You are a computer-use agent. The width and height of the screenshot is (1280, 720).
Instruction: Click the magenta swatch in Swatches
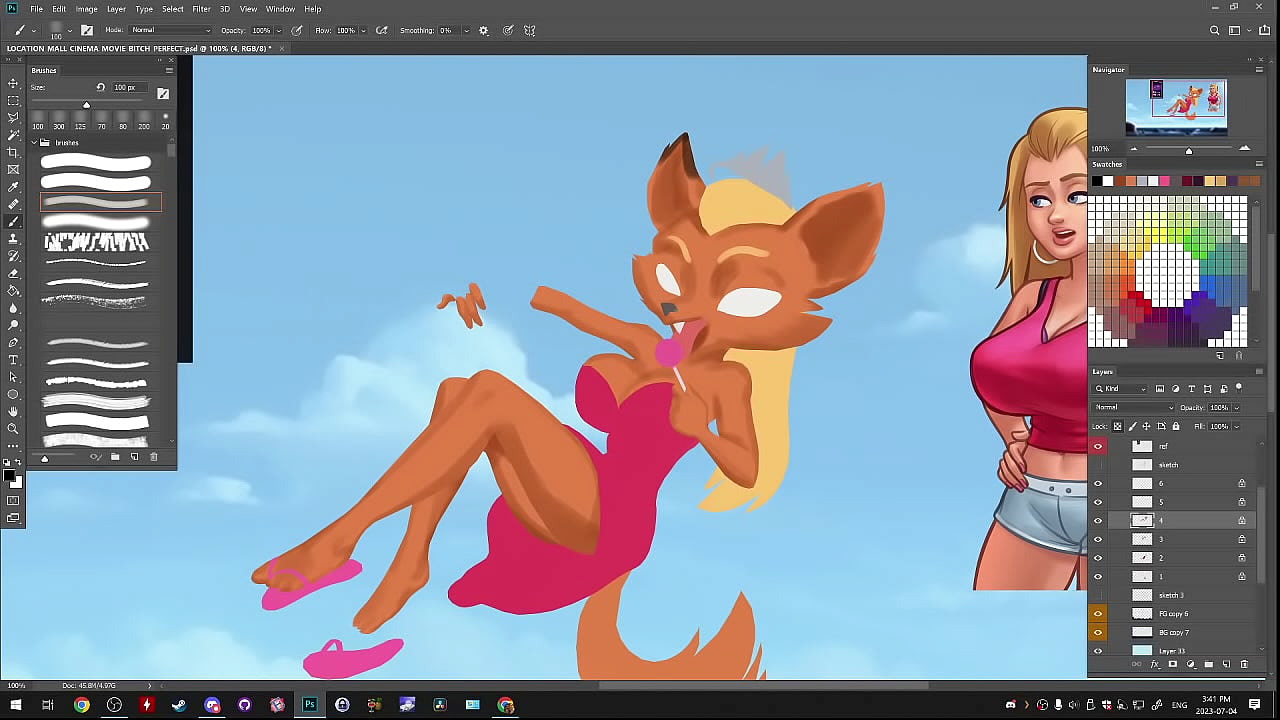(x=1164, y=181)
